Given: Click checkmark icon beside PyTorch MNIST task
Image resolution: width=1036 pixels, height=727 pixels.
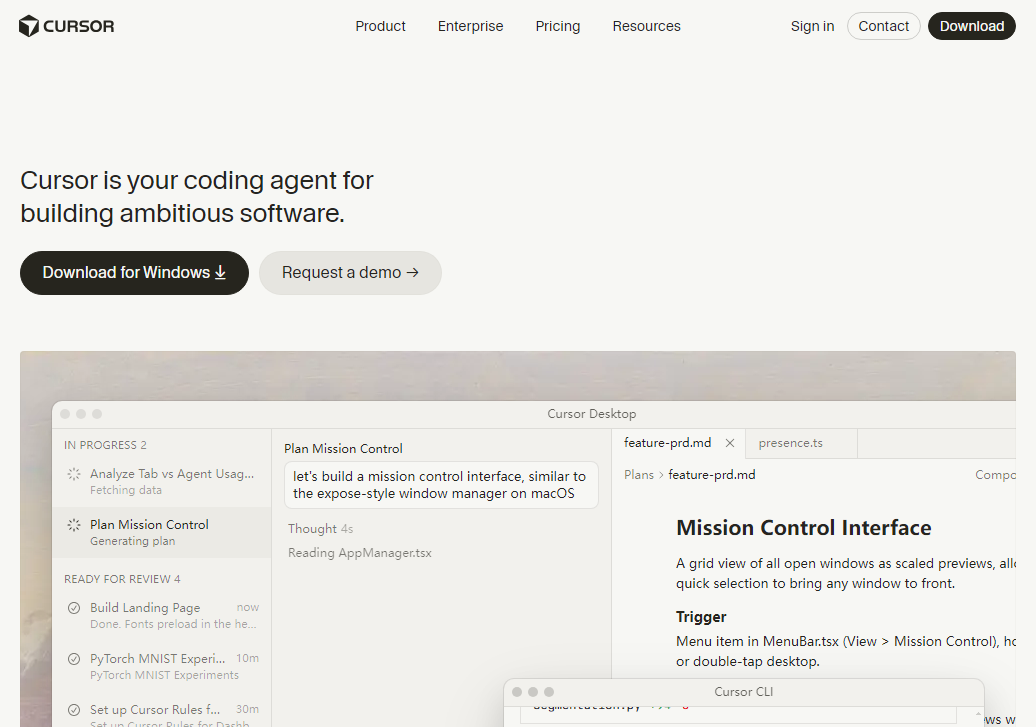Looking at the screenshot, I should [74, 659].
